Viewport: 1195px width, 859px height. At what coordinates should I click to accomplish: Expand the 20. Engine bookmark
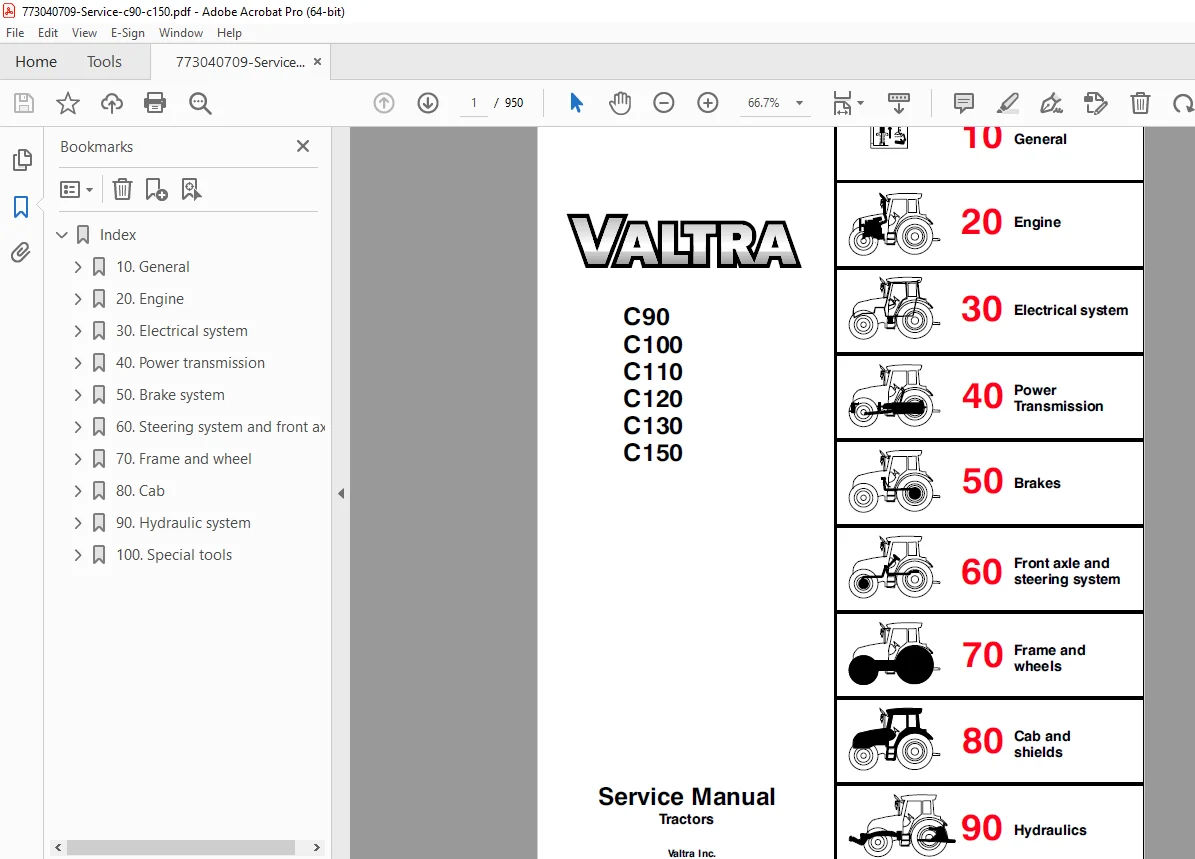click(78, 299)
